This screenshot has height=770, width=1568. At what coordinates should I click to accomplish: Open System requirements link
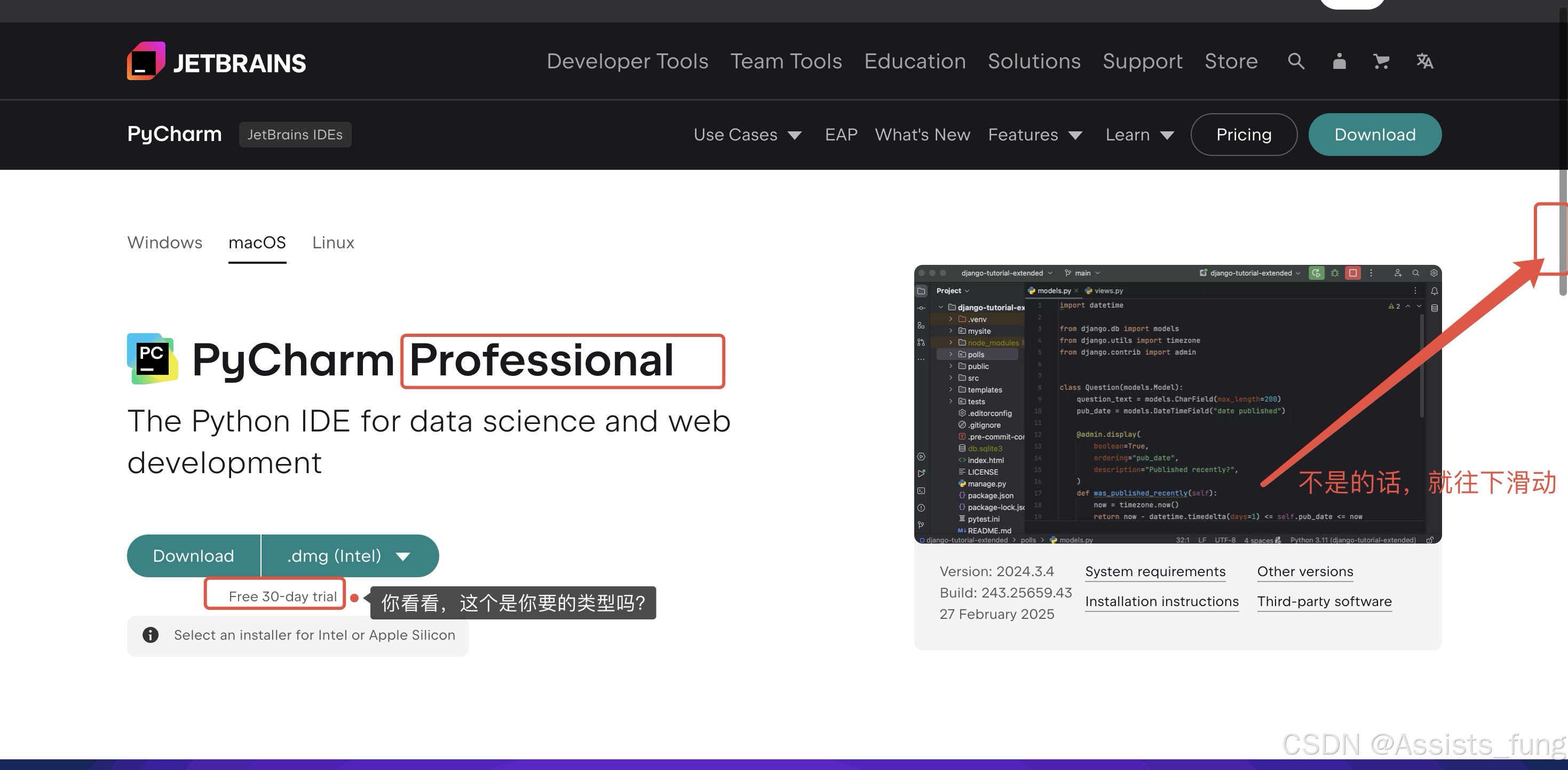[x=1155, y=571]
